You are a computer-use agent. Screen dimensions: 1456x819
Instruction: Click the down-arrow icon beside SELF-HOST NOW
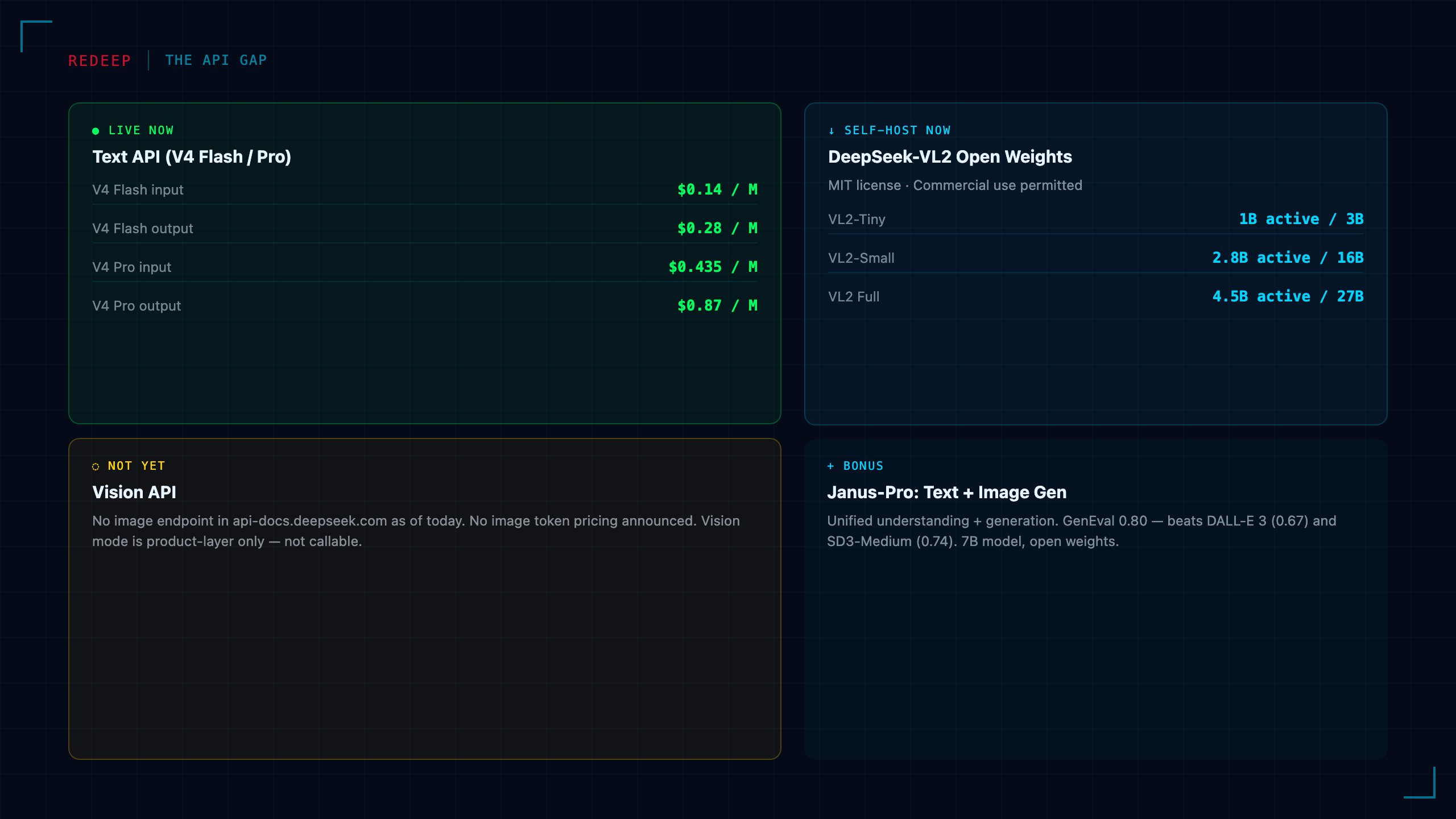(832, 131)
